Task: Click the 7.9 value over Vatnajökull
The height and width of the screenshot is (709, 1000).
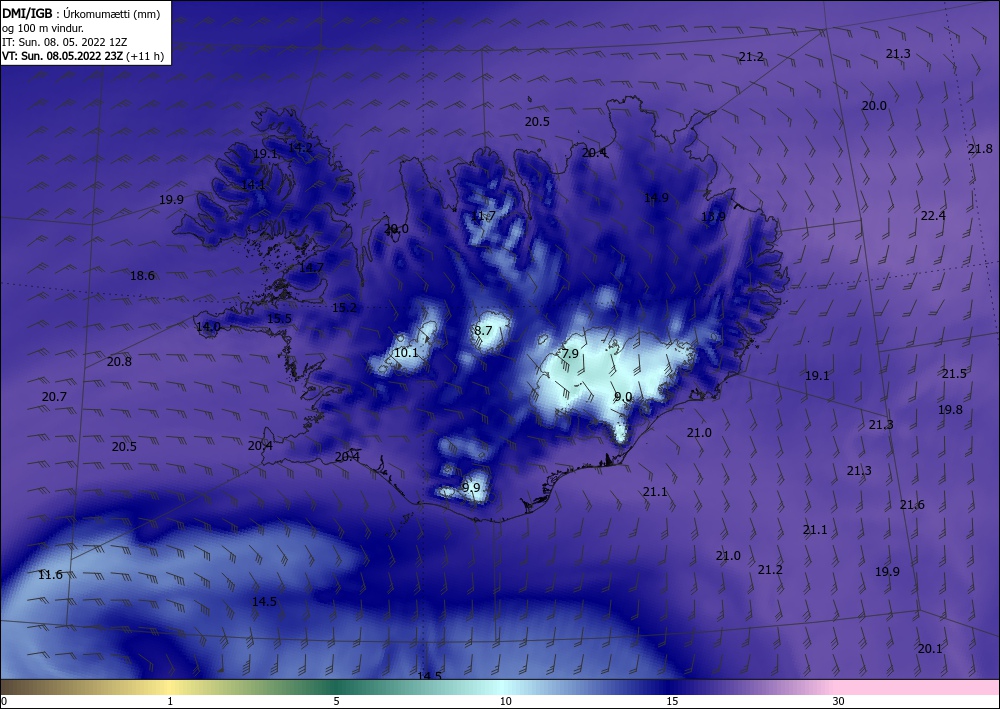Action: (570, 353)
